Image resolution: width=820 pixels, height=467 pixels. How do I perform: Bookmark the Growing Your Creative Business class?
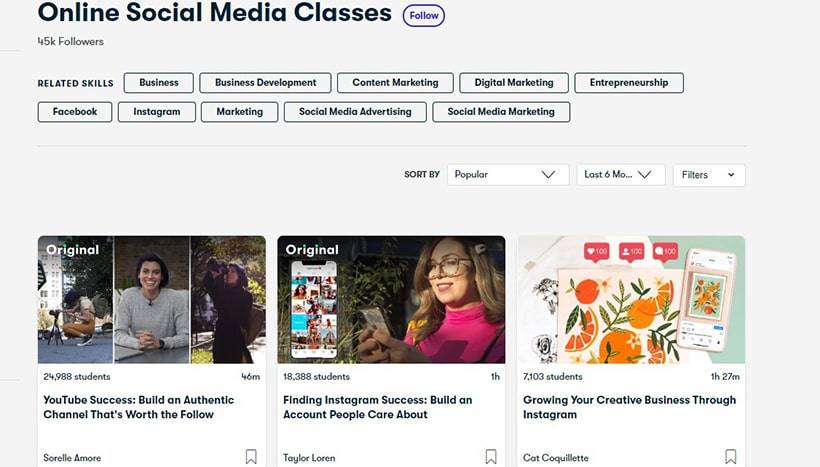(731, 457)
